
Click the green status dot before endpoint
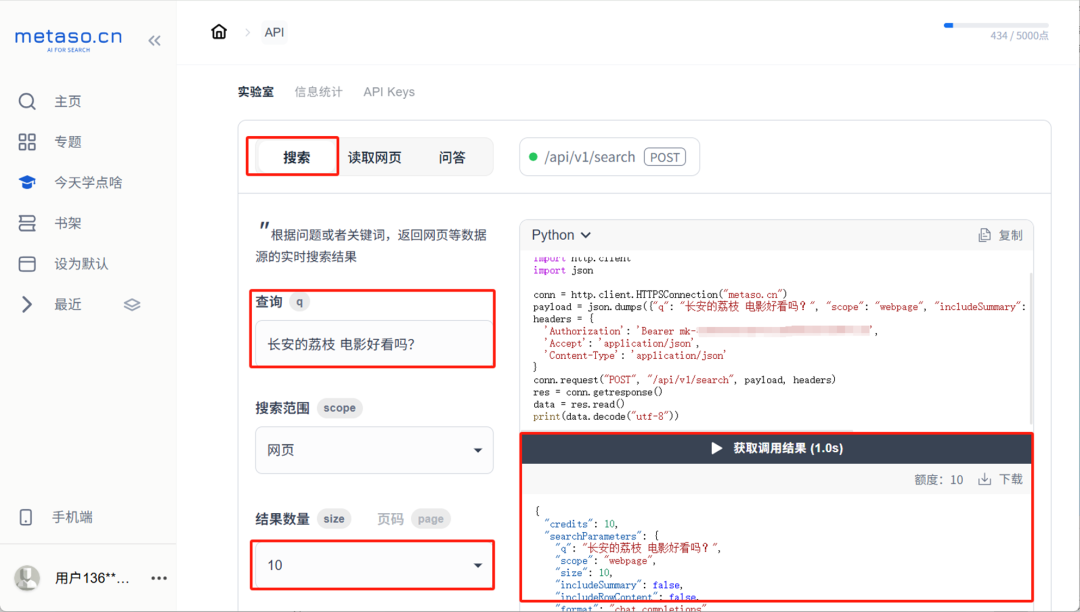tap(532, 157)
